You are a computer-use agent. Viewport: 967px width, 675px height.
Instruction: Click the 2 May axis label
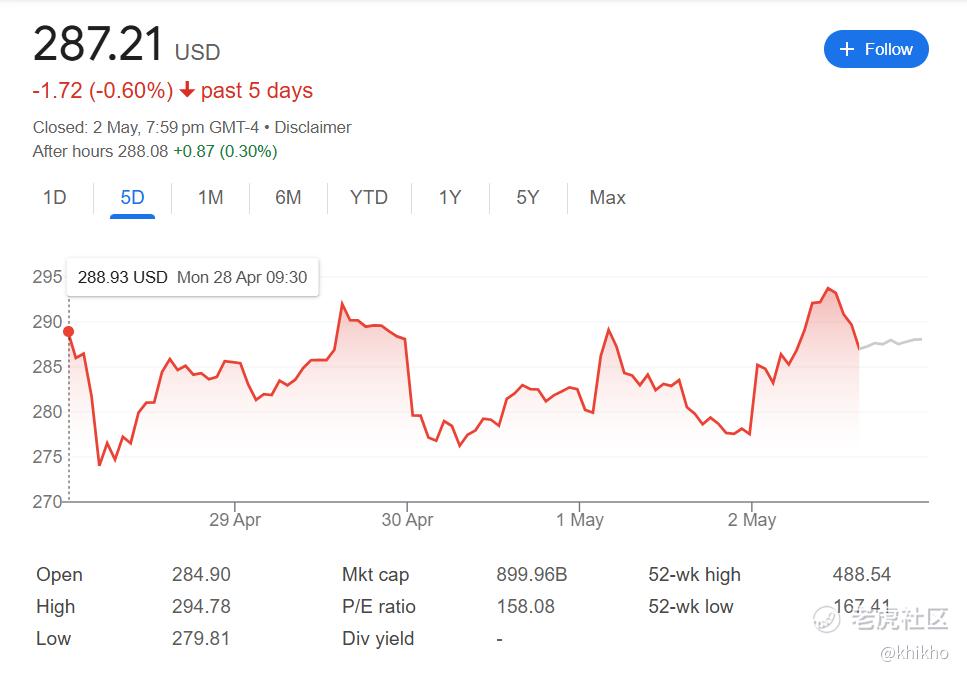pos(752,520)
